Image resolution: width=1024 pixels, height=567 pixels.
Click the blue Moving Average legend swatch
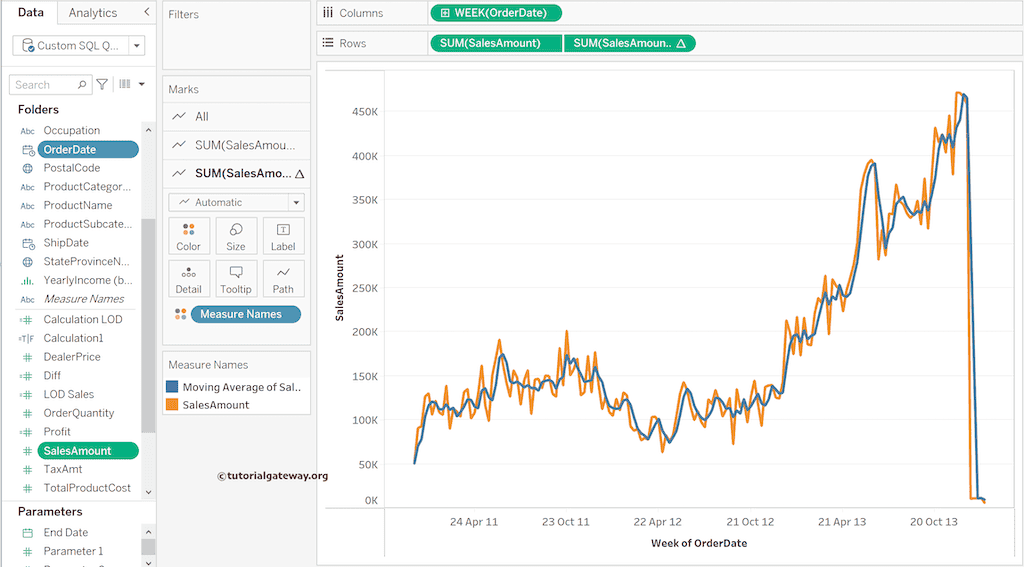173,387
